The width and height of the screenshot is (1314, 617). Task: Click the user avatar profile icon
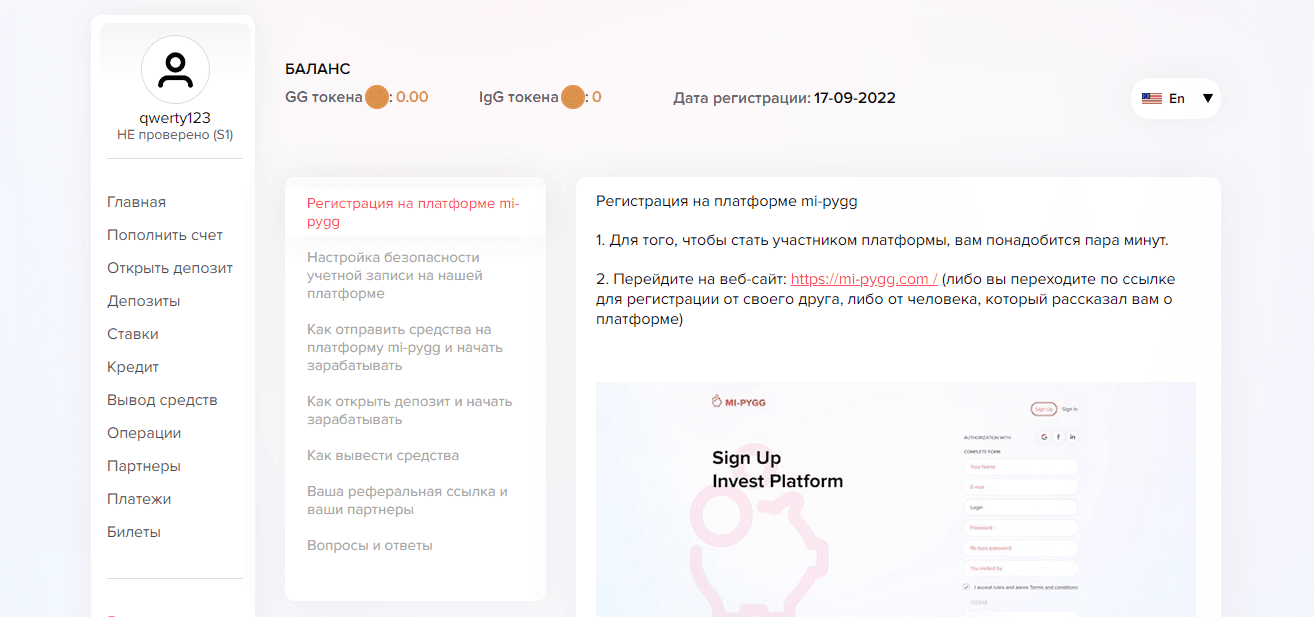pos(175,70)
